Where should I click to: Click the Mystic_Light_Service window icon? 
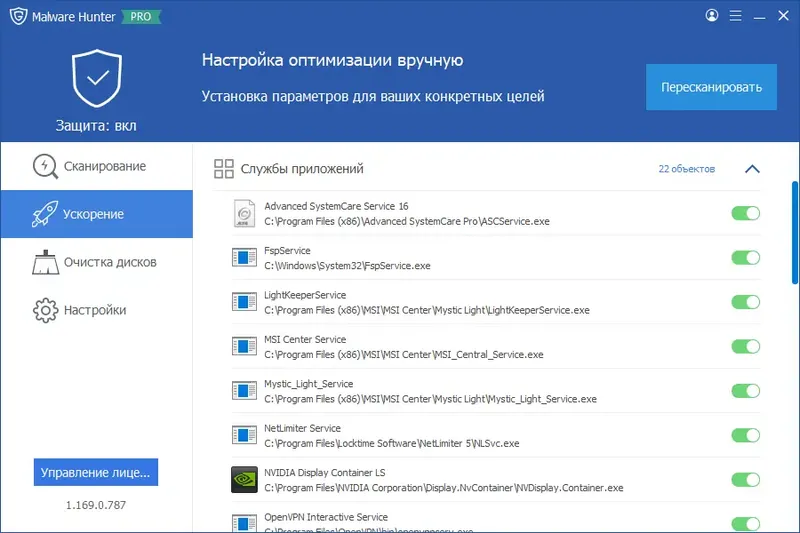click(244, 391)
